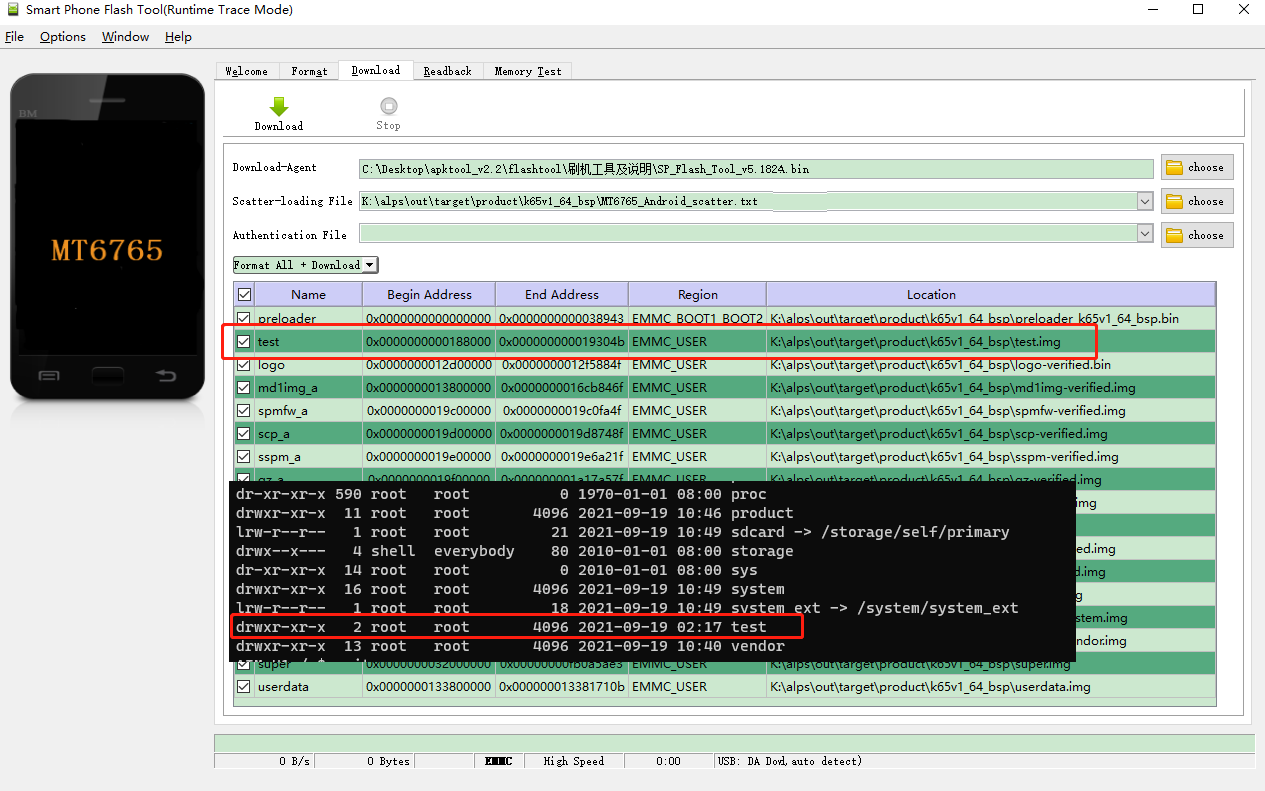Click folder icon beside Download-Agent field
The image size is (1265, 791).
point(1196,167)
